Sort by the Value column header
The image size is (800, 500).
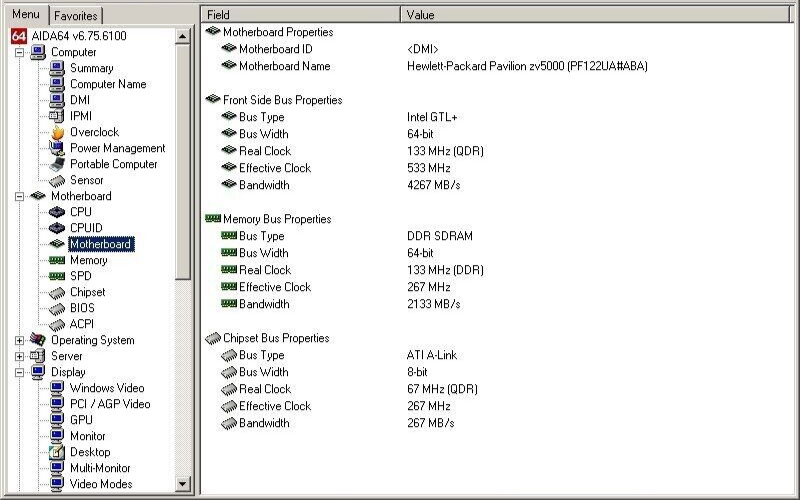(596, 15)
